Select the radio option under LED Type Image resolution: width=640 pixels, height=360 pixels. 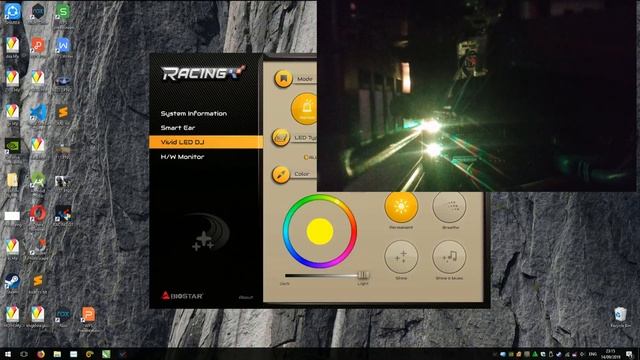point(305,157)
